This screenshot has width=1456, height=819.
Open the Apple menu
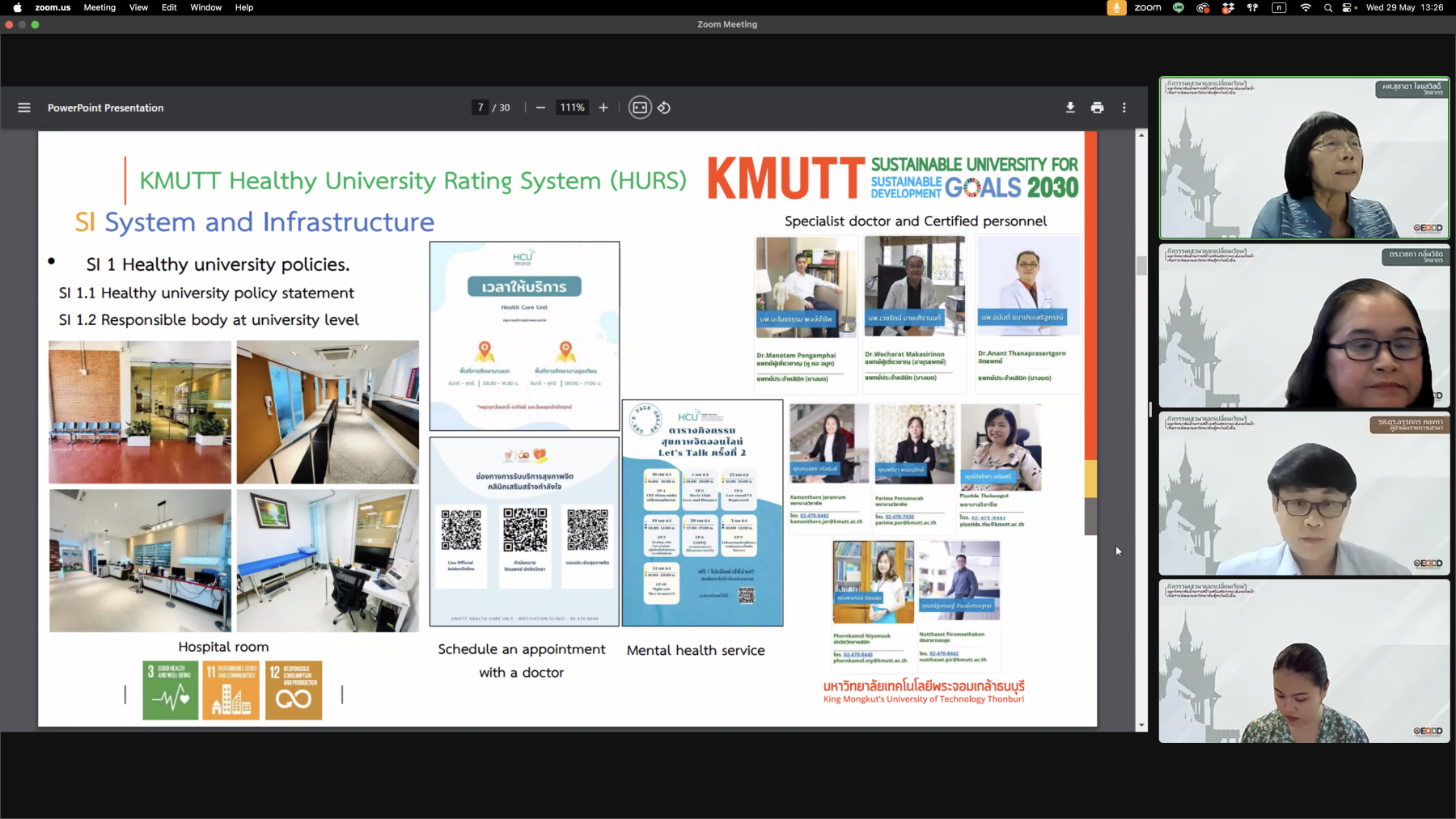17,7
